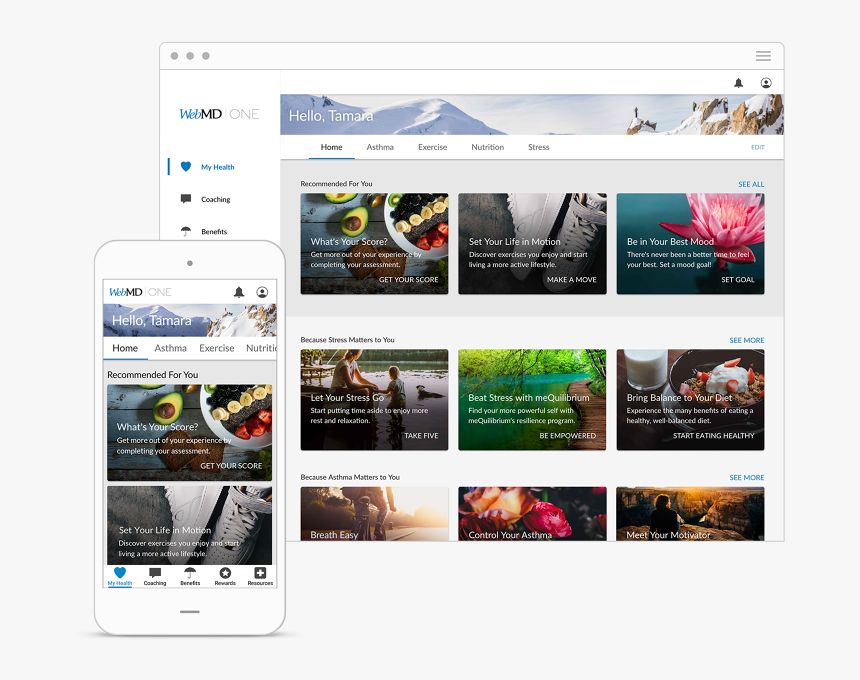This screenshot has width=860, height=680.
Task: Tap Rewards star icon in mobile bottom bar
Action: coord(225,574)
